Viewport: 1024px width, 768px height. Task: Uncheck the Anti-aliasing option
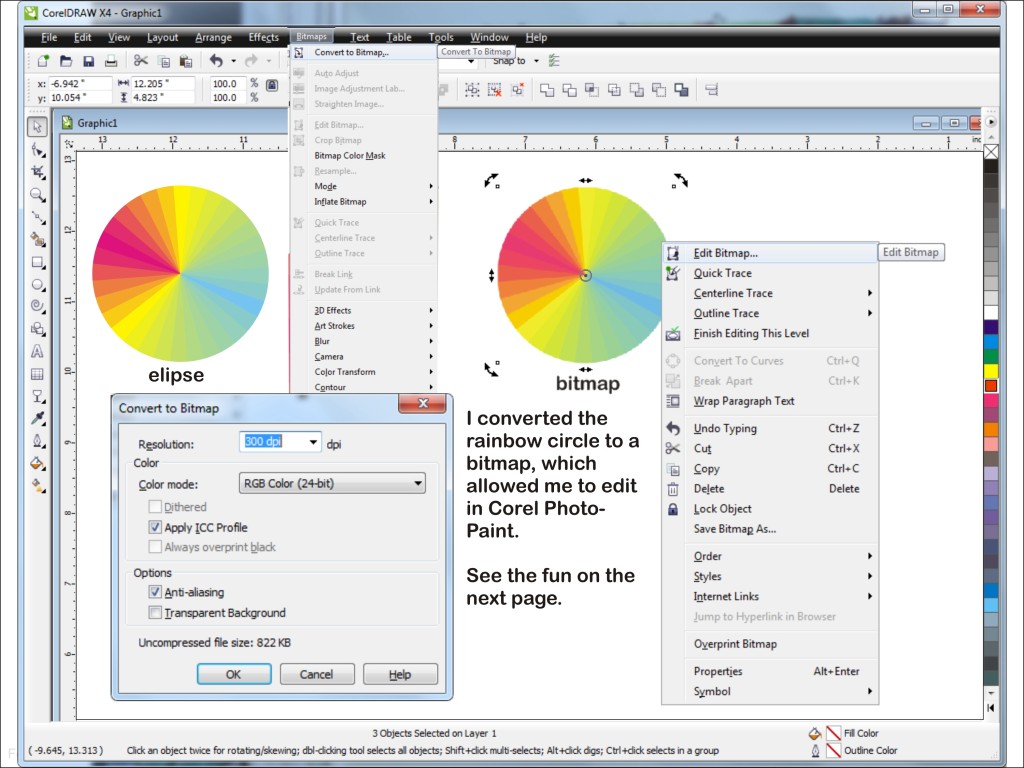155,593
